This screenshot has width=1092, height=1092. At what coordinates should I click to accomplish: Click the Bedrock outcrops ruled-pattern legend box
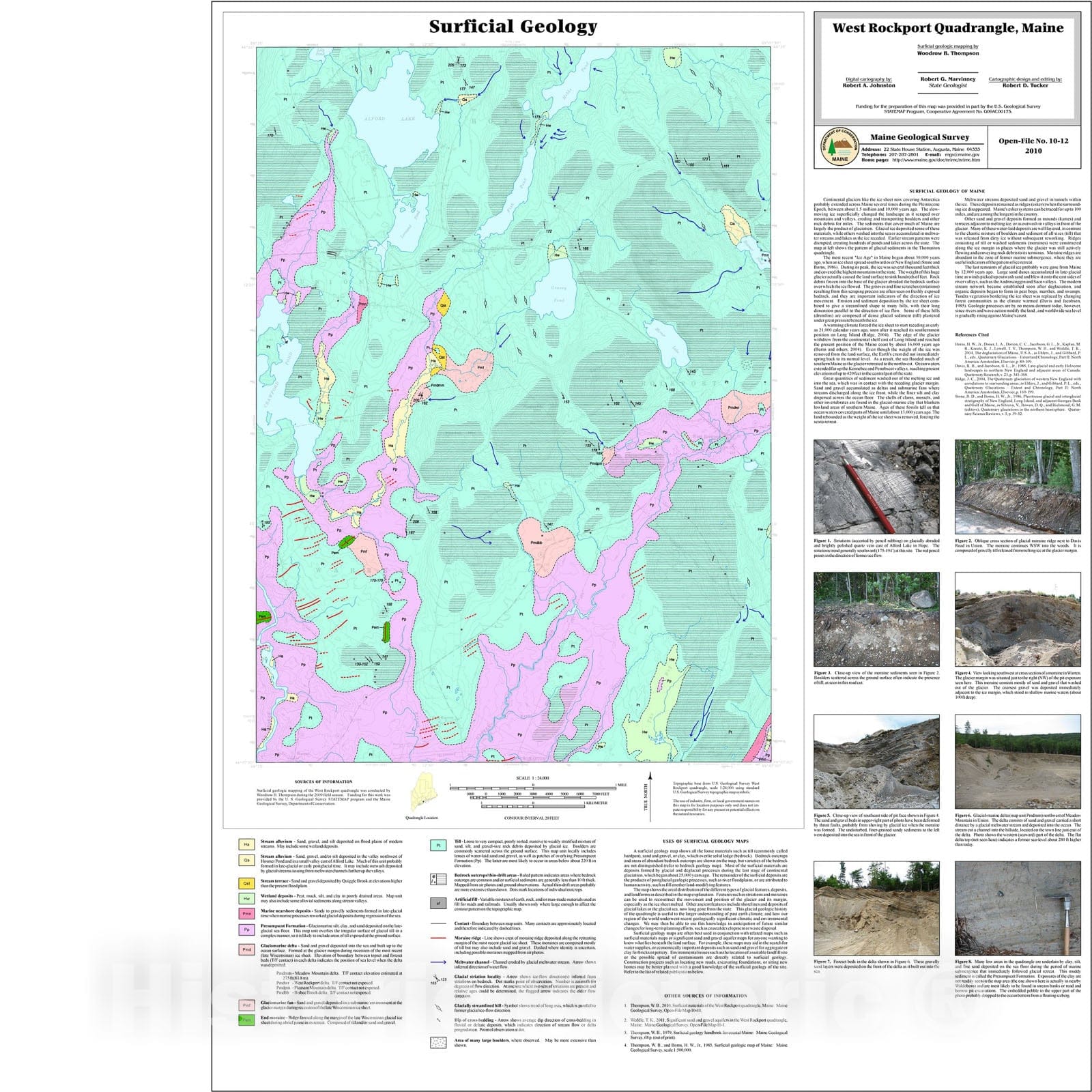point(438,879)
